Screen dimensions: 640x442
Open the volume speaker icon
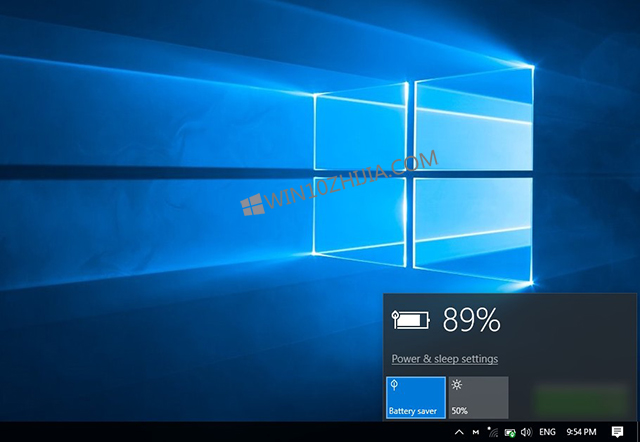pos(527,432)
